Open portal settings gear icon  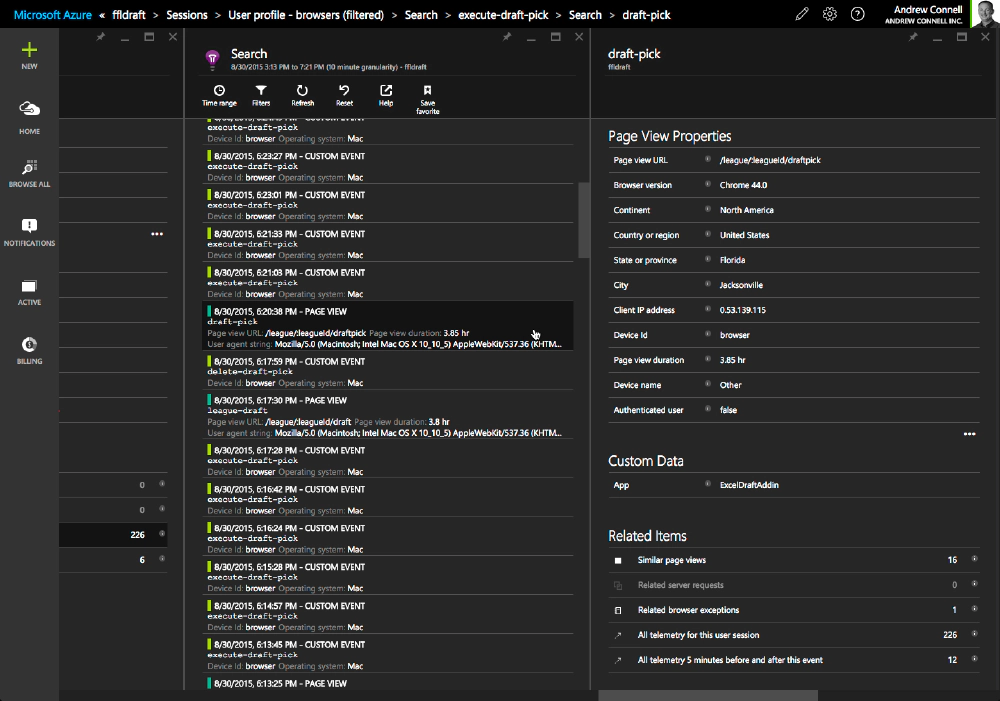pos(830,14)
